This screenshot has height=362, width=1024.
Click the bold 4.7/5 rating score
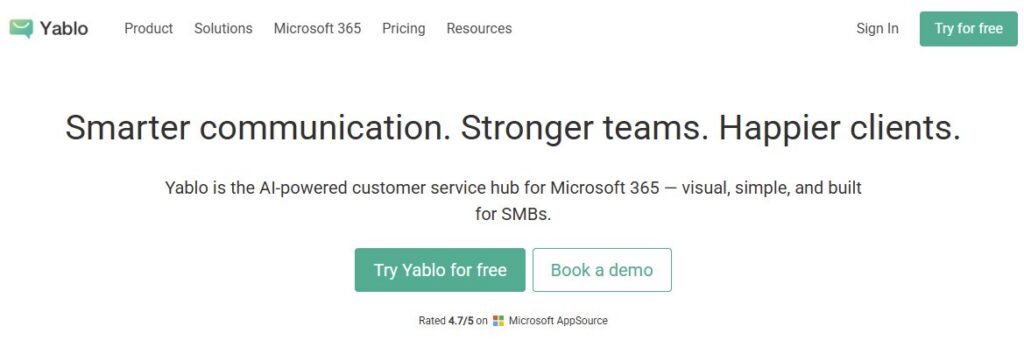pos(461,321)
